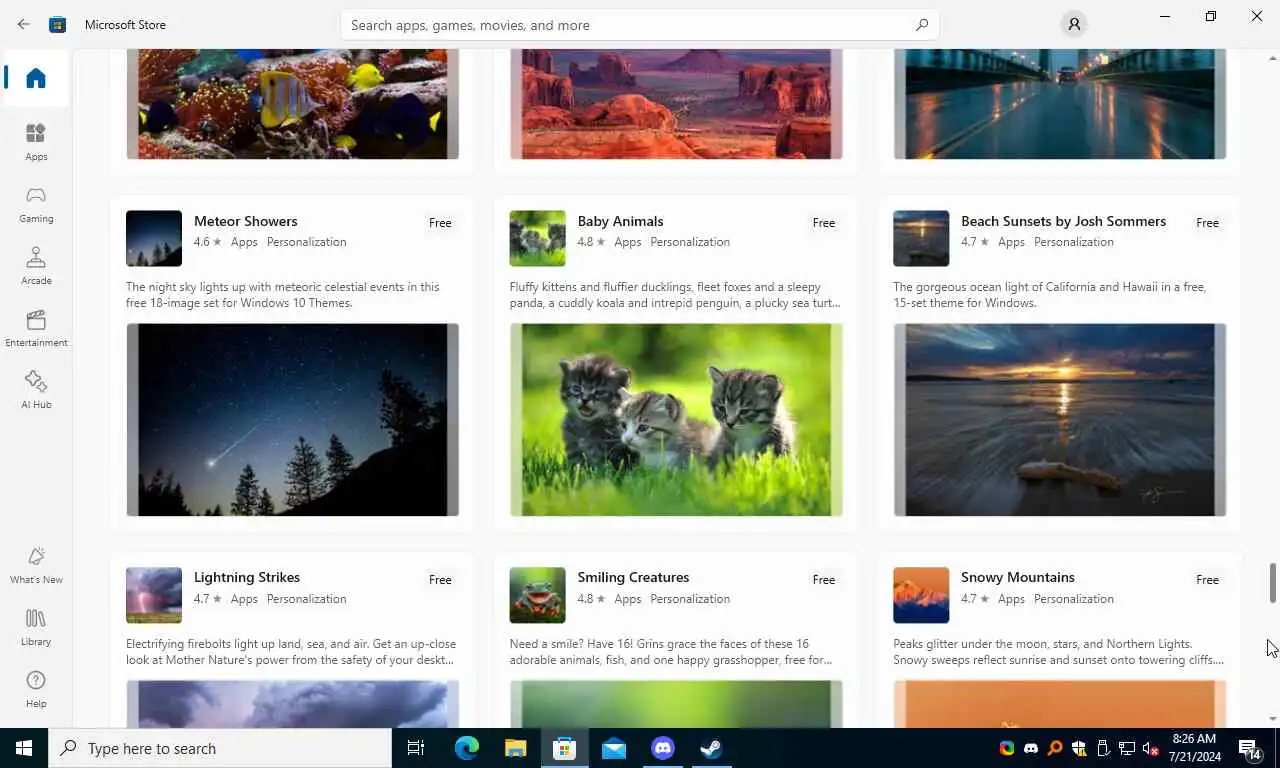Open Discord from taskbar
Viewport: 1280px width, 768px height.
point(662,748)
